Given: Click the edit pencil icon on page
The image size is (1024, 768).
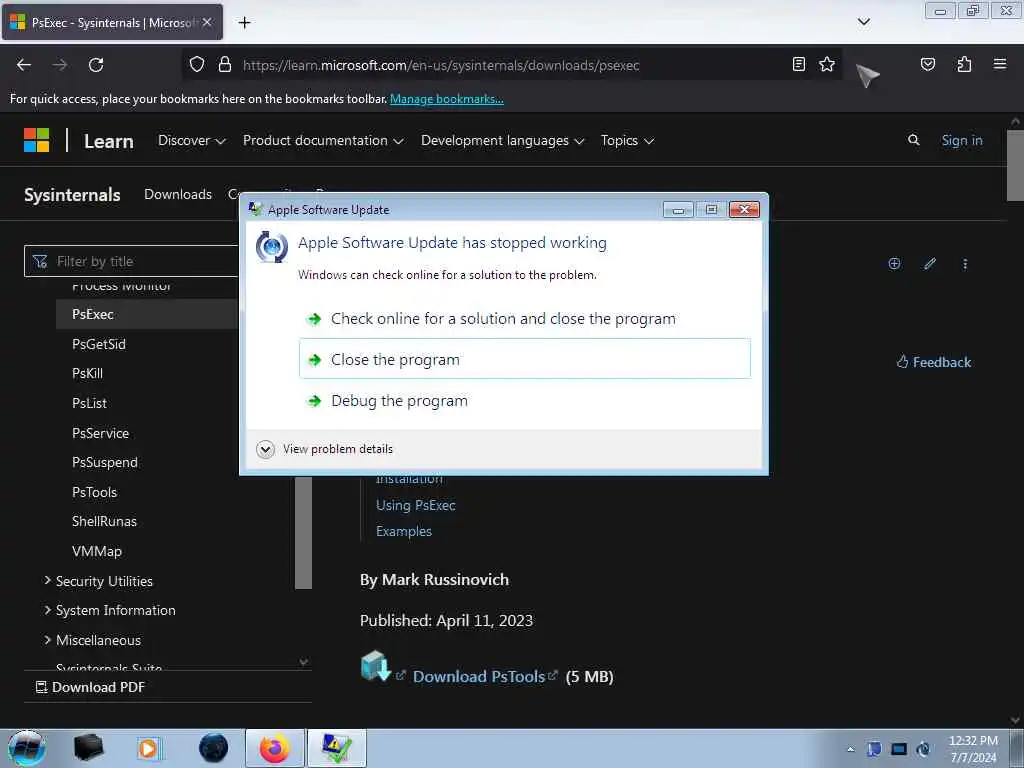Looking at the screenshot, I should (930, 263).
